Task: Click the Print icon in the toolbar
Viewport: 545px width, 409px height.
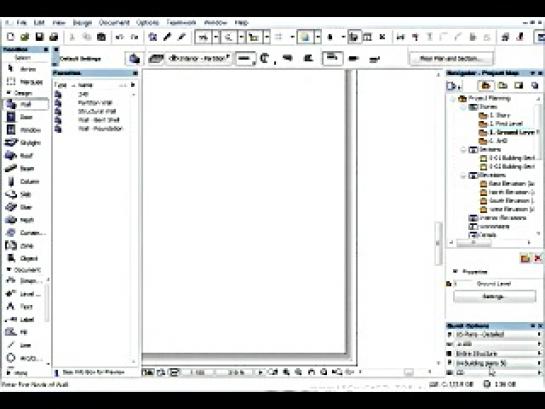Action: click(54, 36)
